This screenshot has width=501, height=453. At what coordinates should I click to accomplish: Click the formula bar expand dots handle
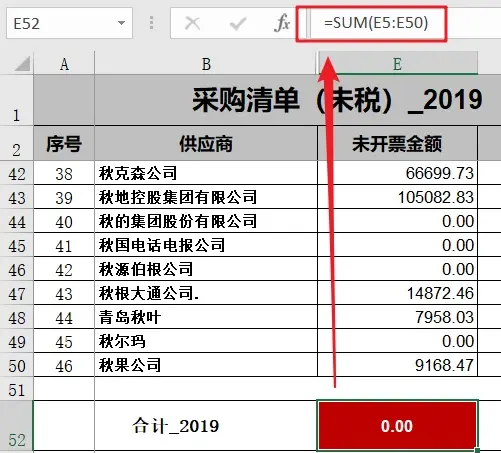[x=152, y=23]
